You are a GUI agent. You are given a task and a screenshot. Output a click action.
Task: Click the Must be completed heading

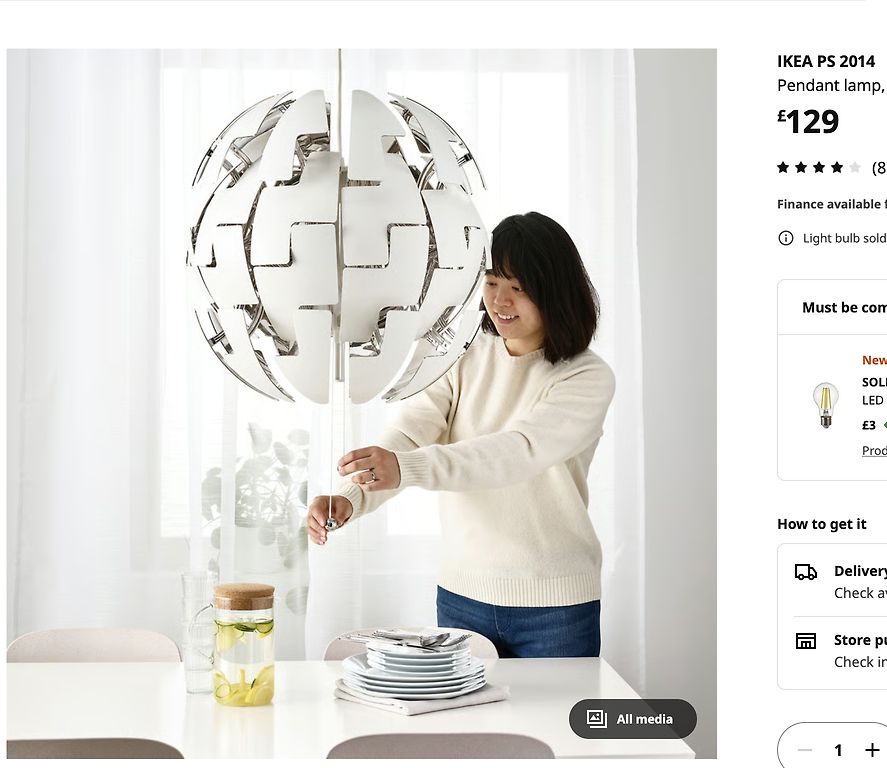point(844,307)
